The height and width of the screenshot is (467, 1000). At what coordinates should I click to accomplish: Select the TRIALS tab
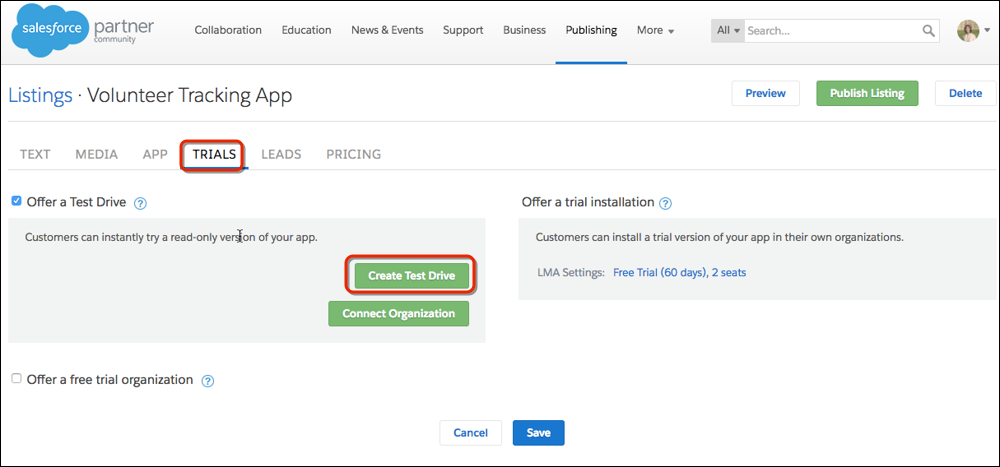(214, 154)
